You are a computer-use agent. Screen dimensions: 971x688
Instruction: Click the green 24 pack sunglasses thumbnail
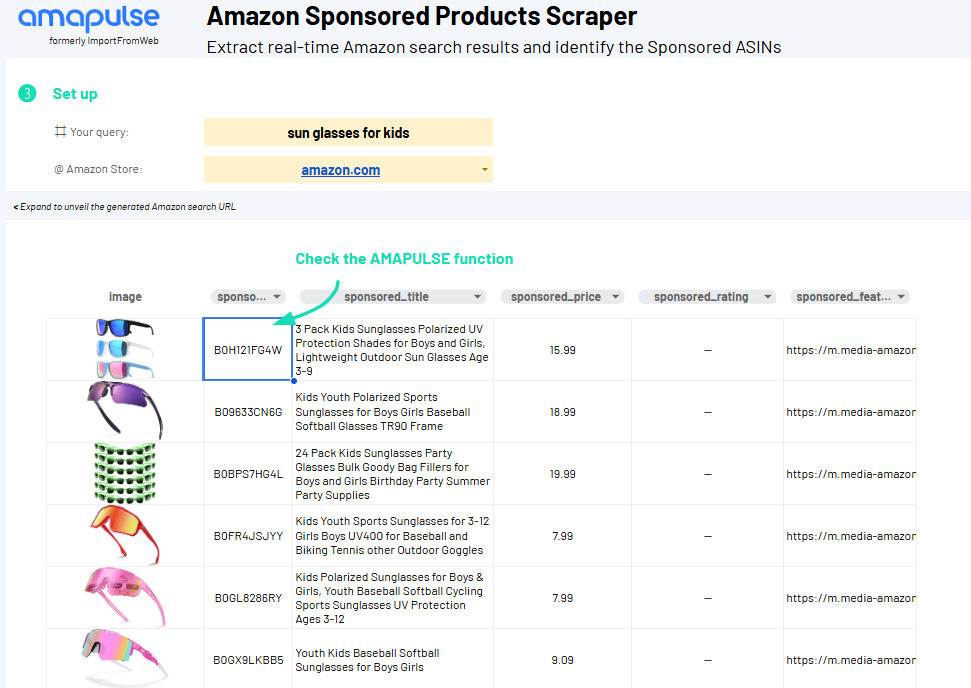[x=125, y=473]
